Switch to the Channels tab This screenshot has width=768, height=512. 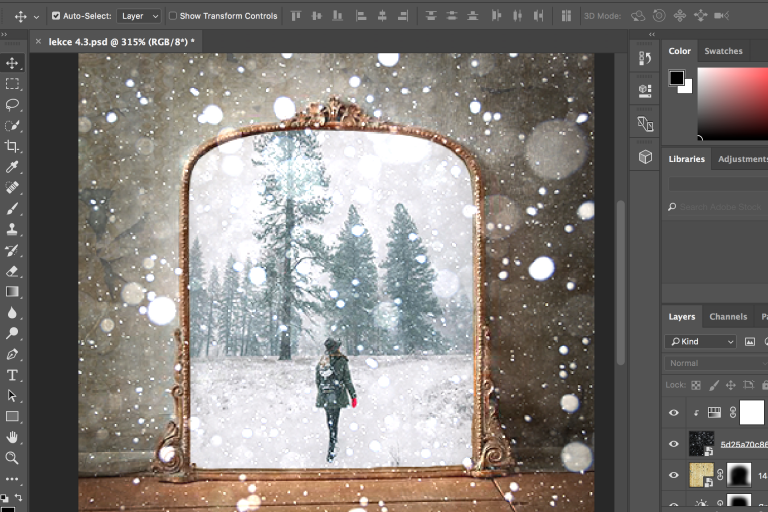tap(728, 317)
